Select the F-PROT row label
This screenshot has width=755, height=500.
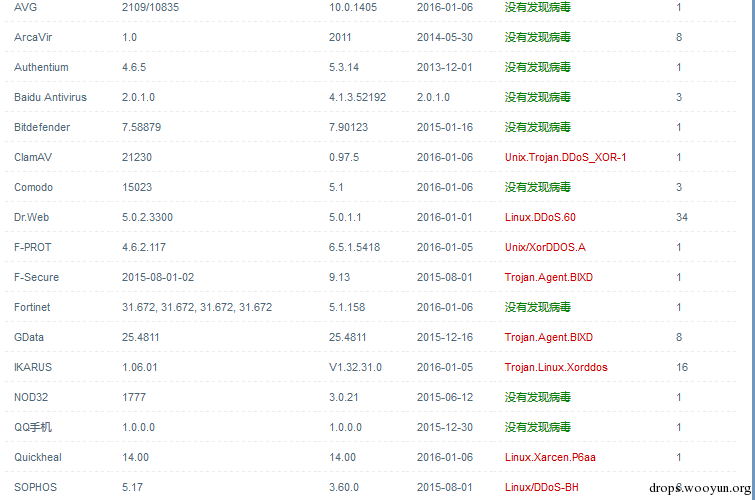click(32, 247)
